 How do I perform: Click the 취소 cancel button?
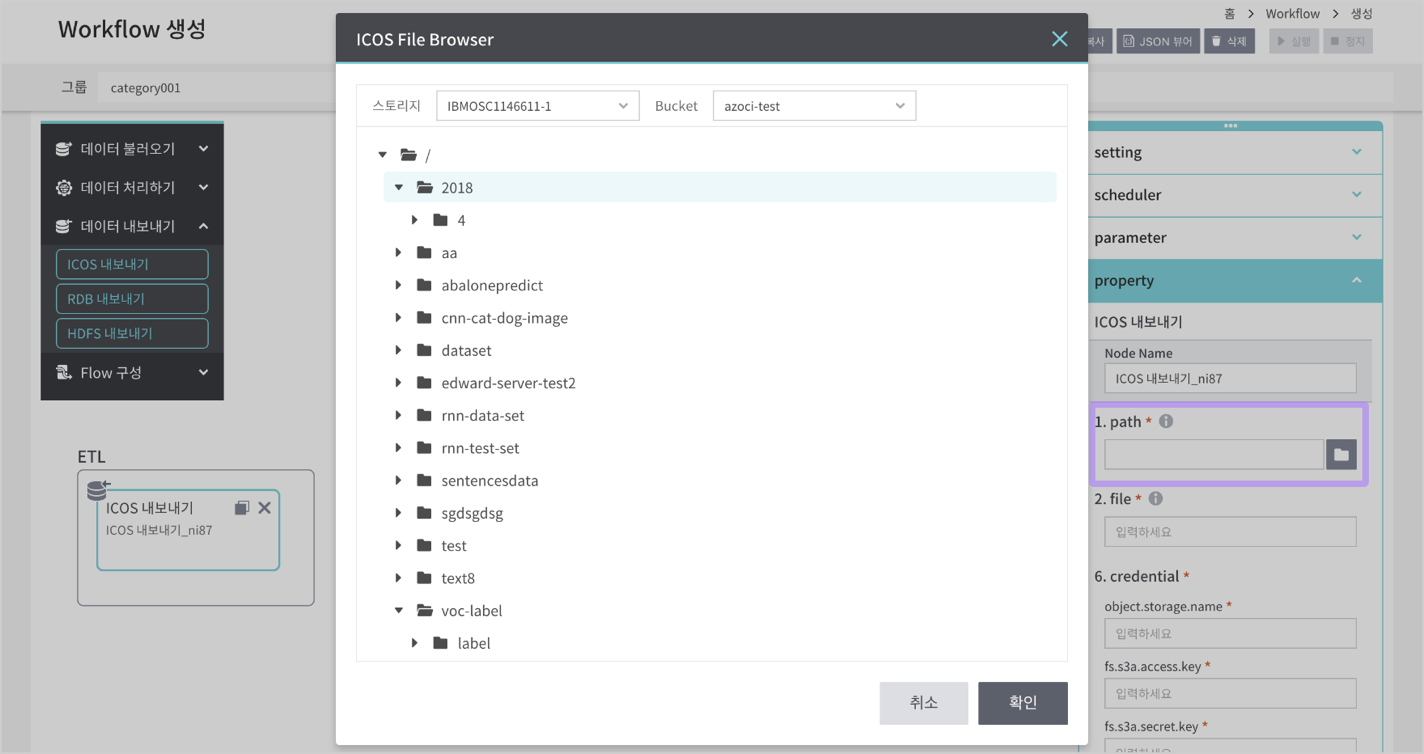coord(924,703)
